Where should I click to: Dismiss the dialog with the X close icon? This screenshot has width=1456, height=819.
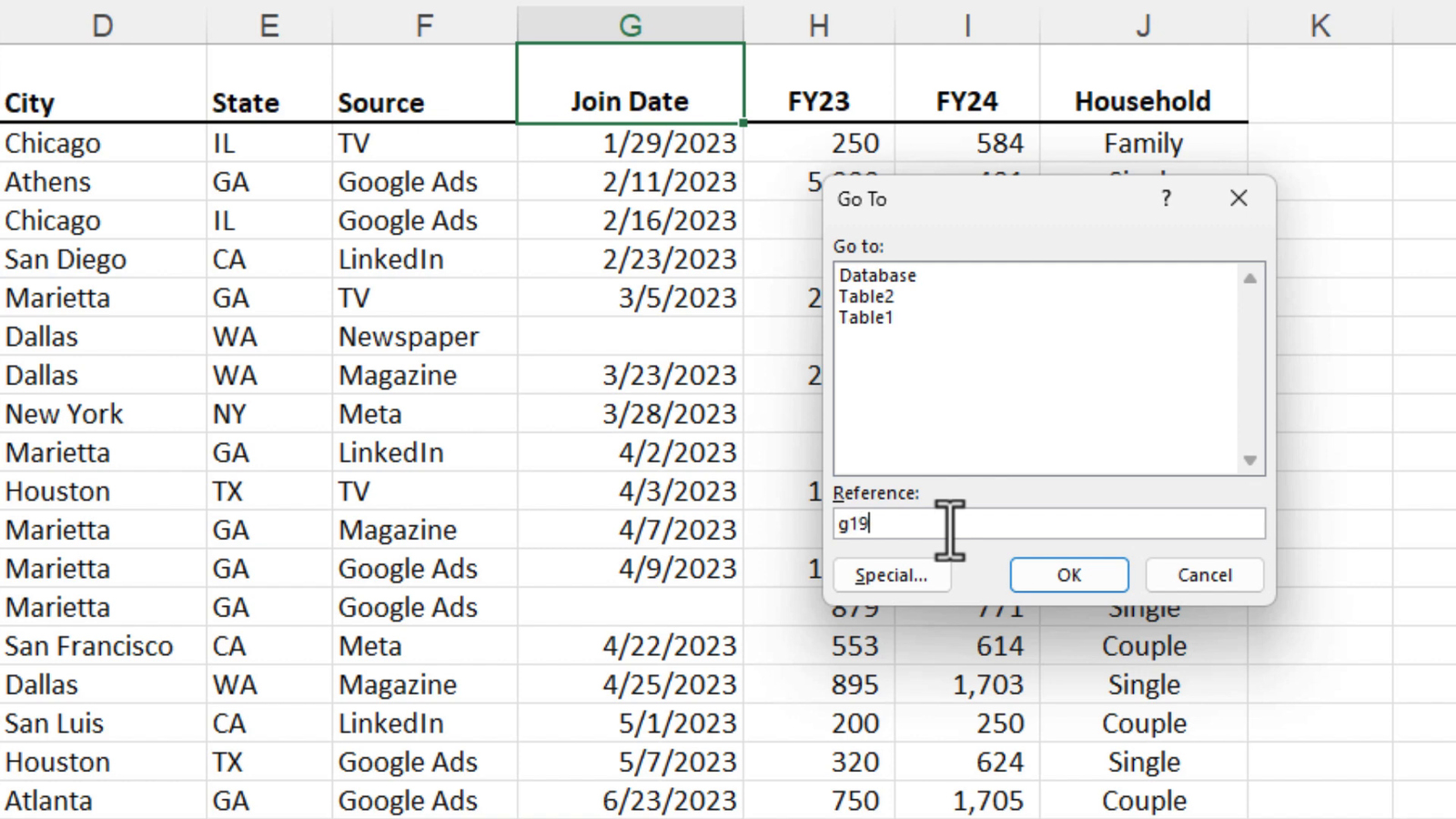(1238, 198)
